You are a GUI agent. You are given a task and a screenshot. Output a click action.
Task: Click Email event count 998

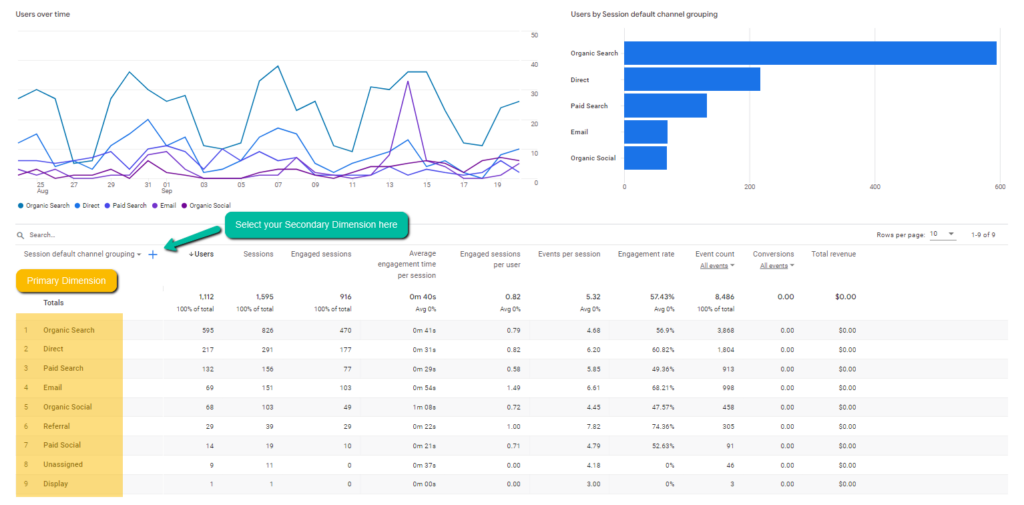(x=729, y=387)
